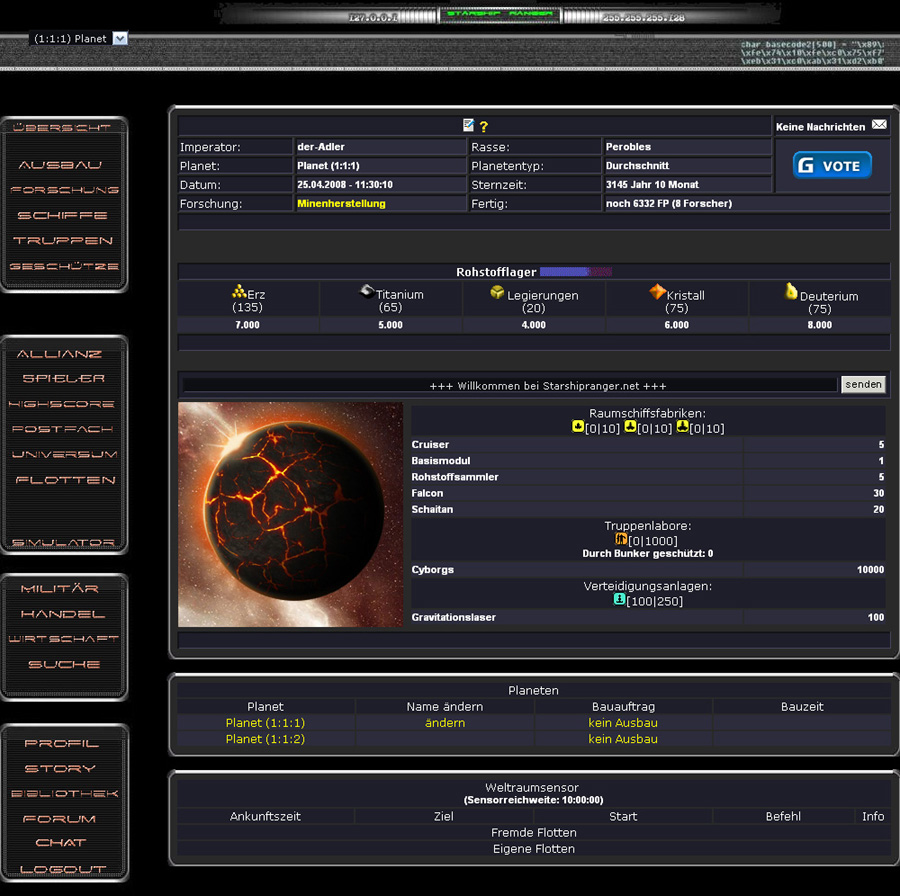Open the messages envelope icon

click(x=879, y=125)
